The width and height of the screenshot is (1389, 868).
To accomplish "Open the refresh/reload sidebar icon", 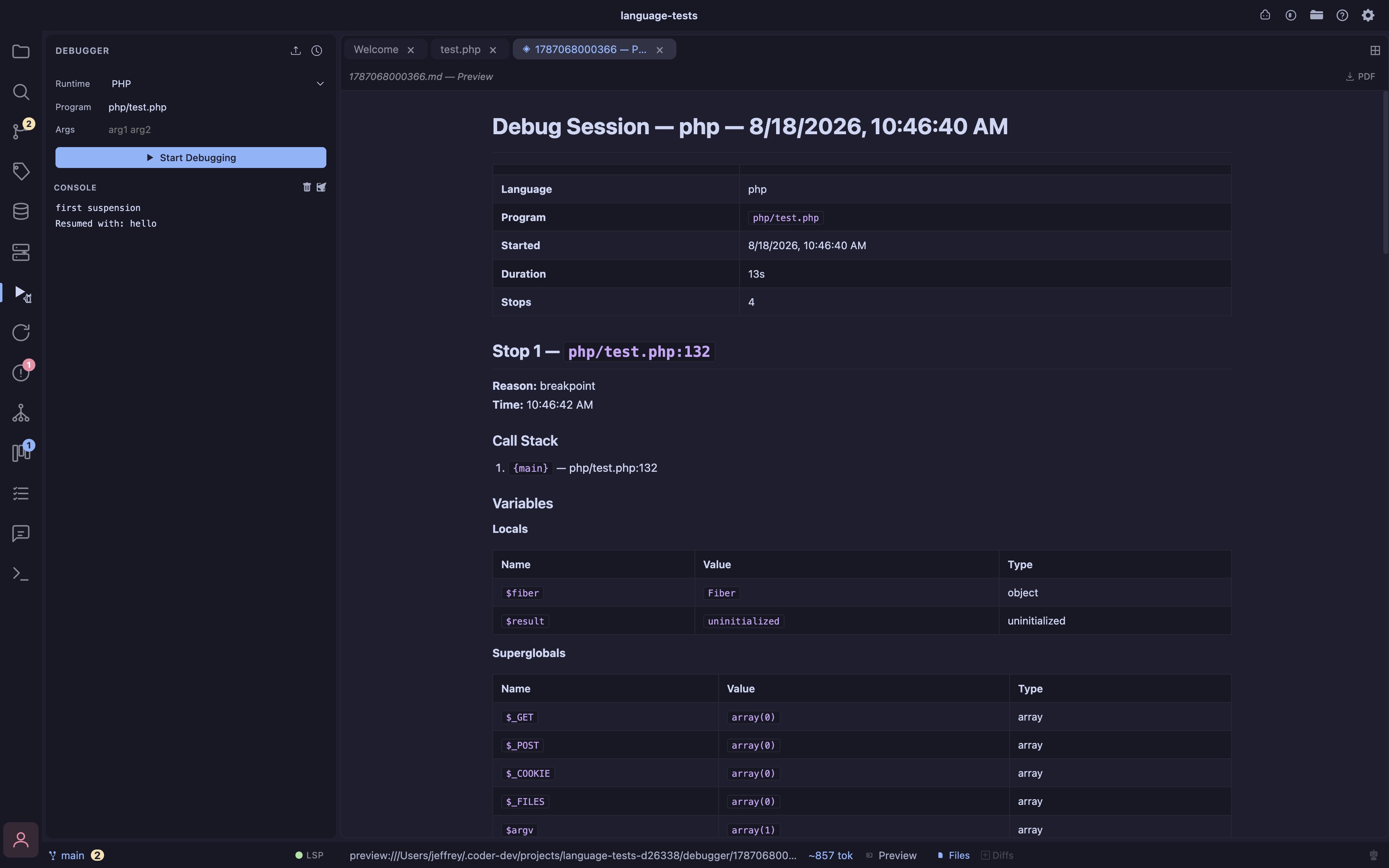I will (x=20, y=332).
